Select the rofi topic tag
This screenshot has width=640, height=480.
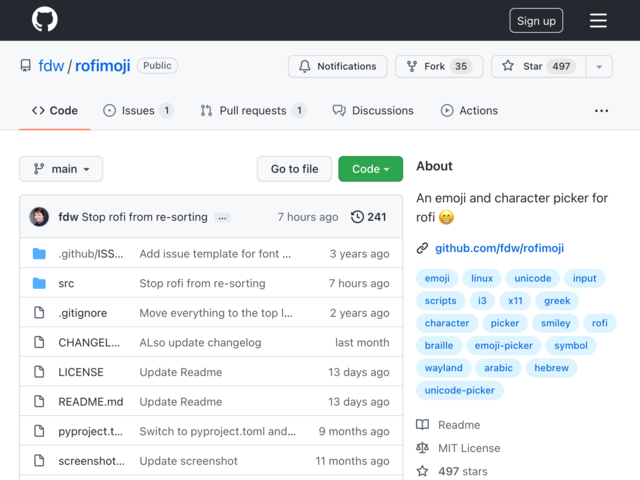click(x=600, y=323)
